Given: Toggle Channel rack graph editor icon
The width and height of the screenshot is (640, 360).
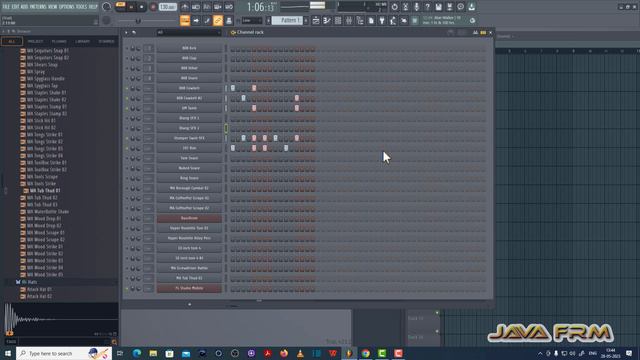Looking at the screenshot, I should (x=475, y=33).
